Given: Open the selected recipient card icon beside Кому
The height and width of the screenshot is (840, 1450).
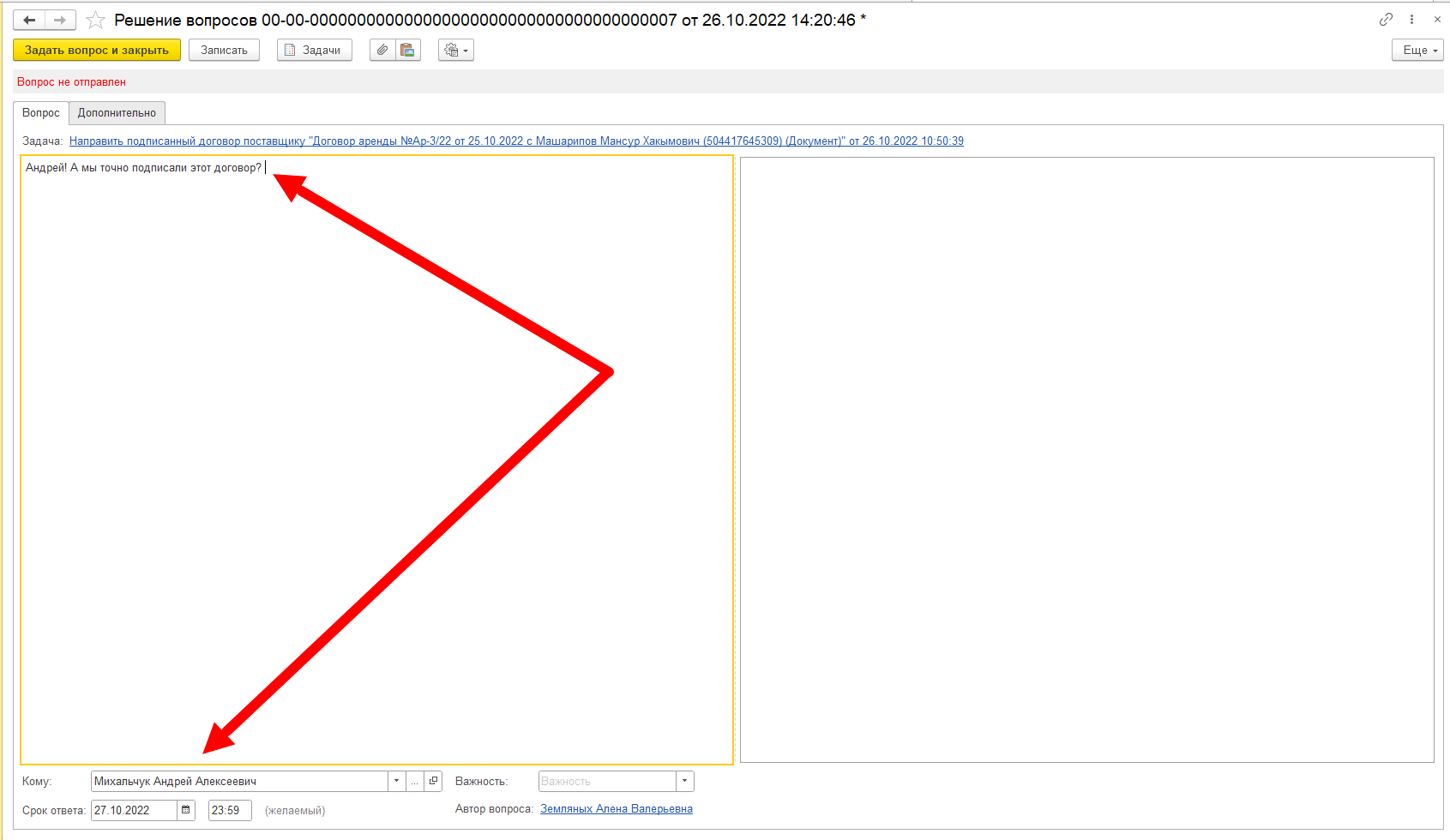Looking at the screenshot, I should (433, 781).
